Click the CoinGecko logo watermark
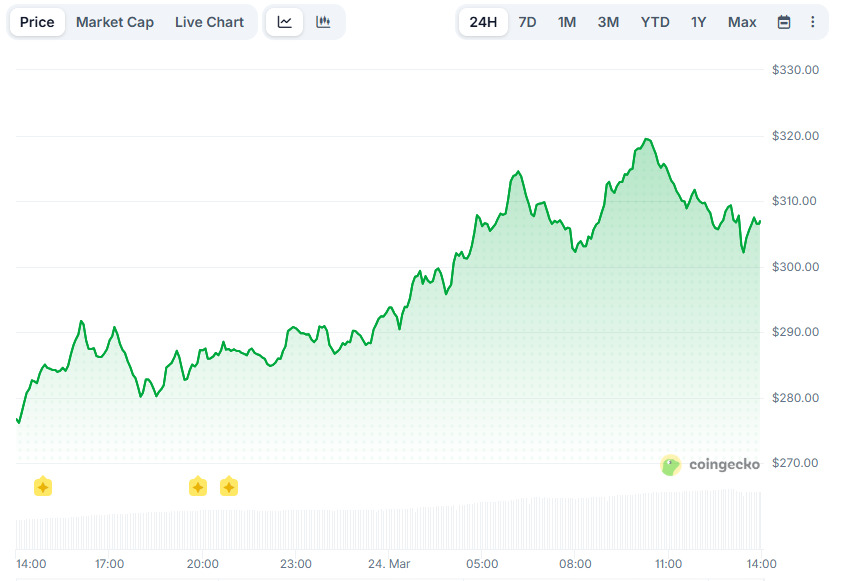This screenshot has width=842, height=581. click(x=710, y=465)
